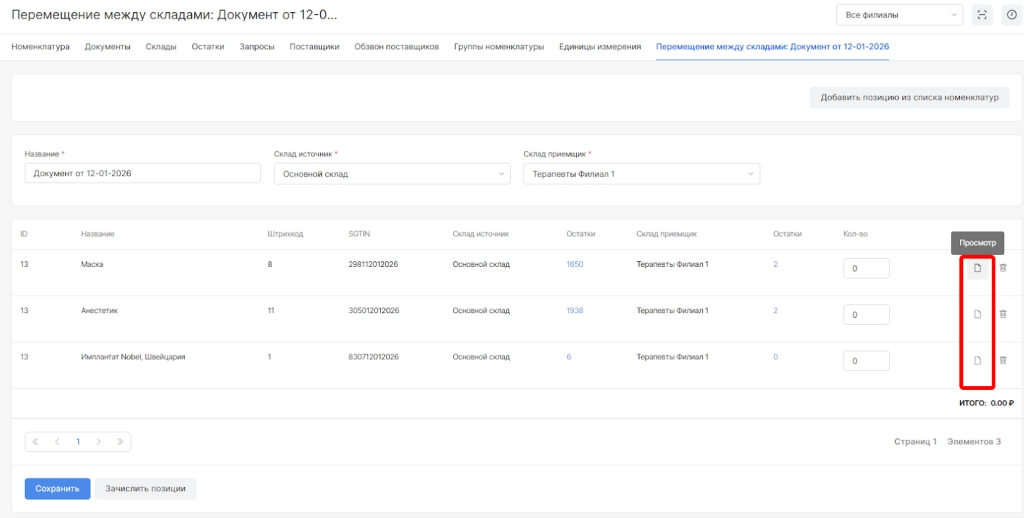This screenshot has height=518, width=1024.
Task: Go to the last page of pagination
Action: [x=120, y=441]
